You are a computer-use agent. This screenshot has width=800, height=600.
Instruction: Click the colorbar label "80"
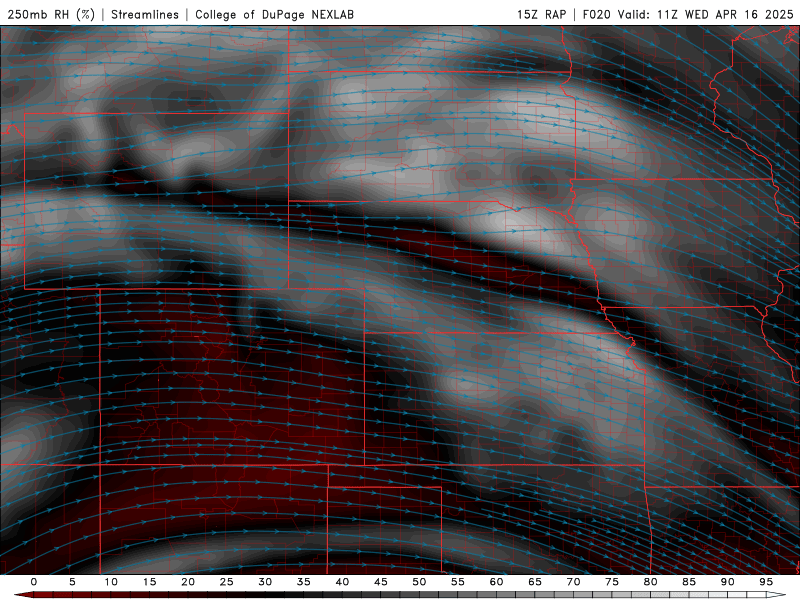[650, 582]
